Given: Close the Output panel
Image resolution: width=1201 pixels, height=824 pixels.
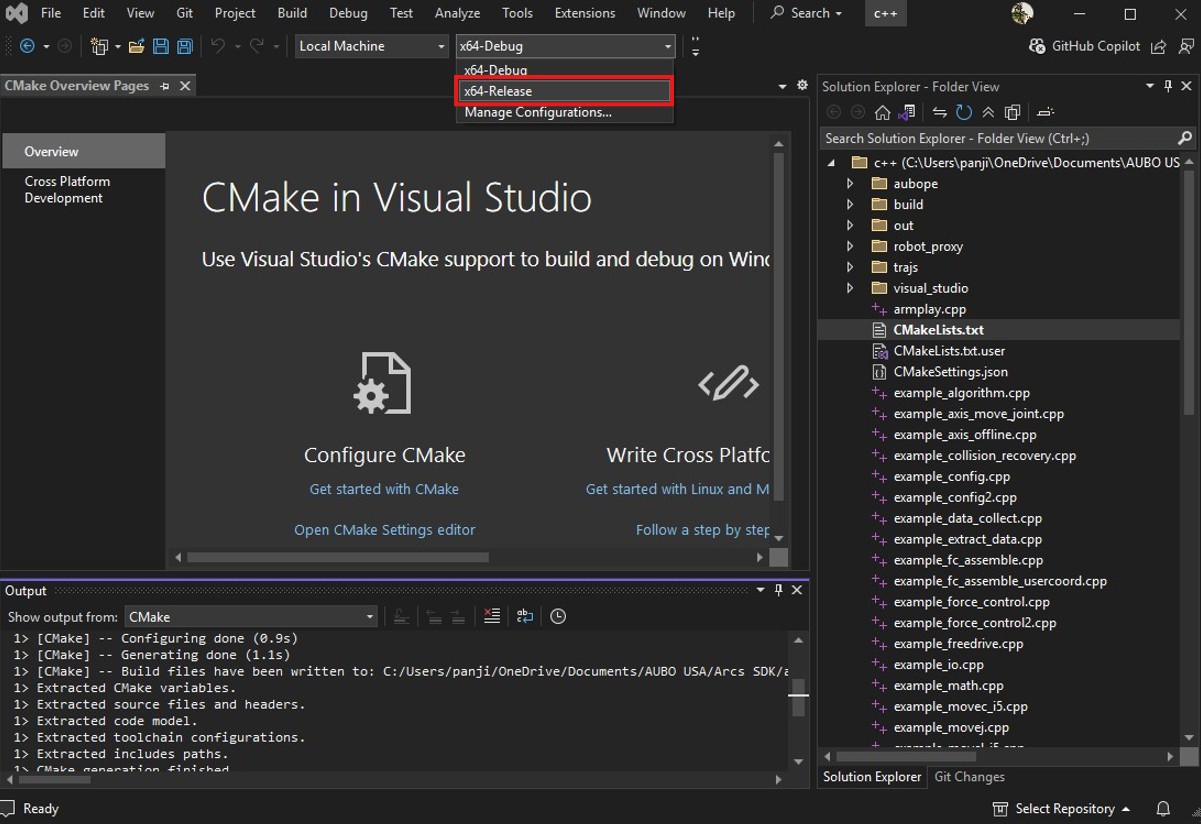Looking at the screenshot, I should coord(797,590).
